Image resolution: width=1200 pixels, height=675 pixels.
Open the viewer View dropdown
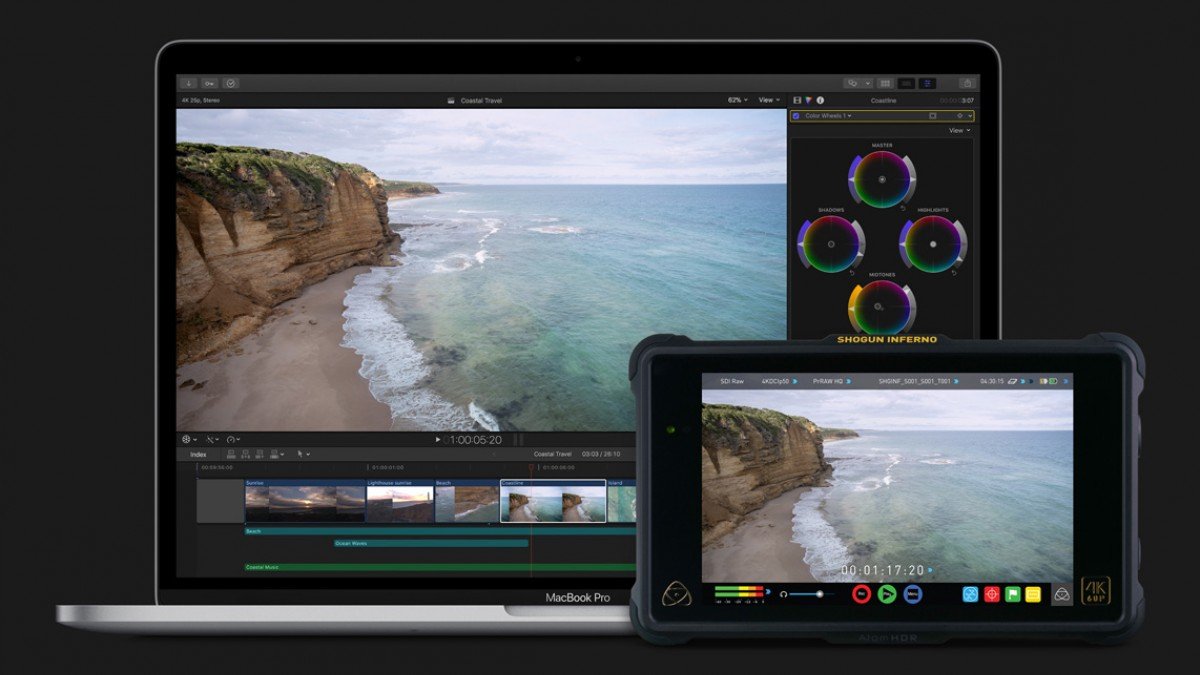click(769, 100)
